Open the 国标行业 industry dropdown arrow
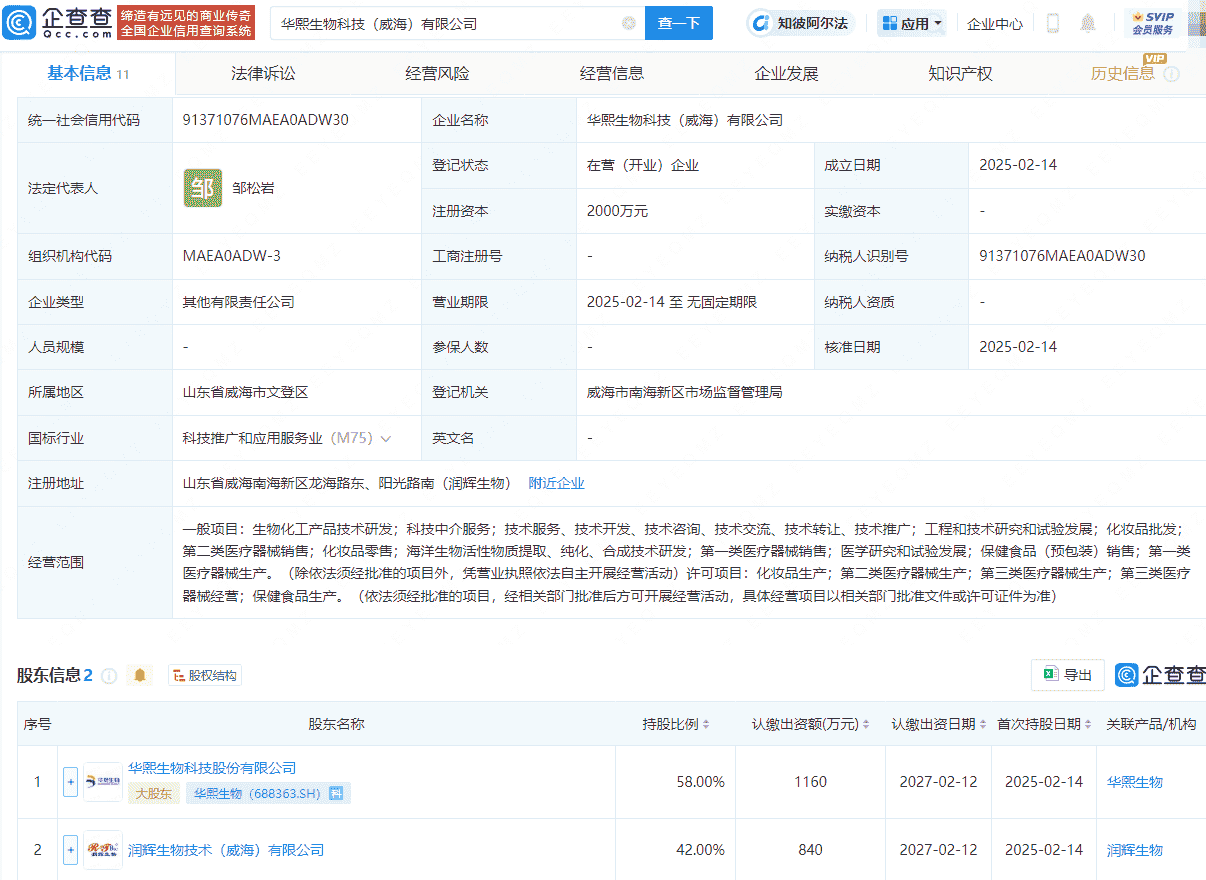 coord(387,438)
